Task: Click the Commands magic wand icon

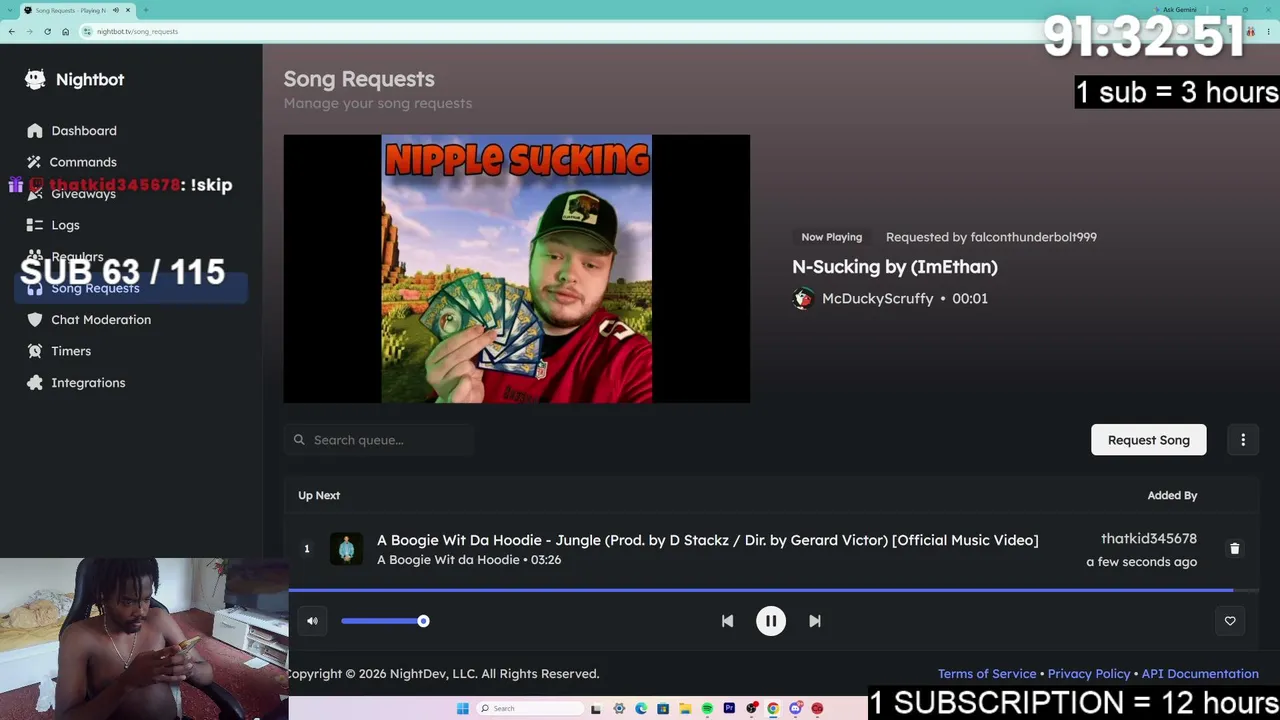Action: point(34,162)
